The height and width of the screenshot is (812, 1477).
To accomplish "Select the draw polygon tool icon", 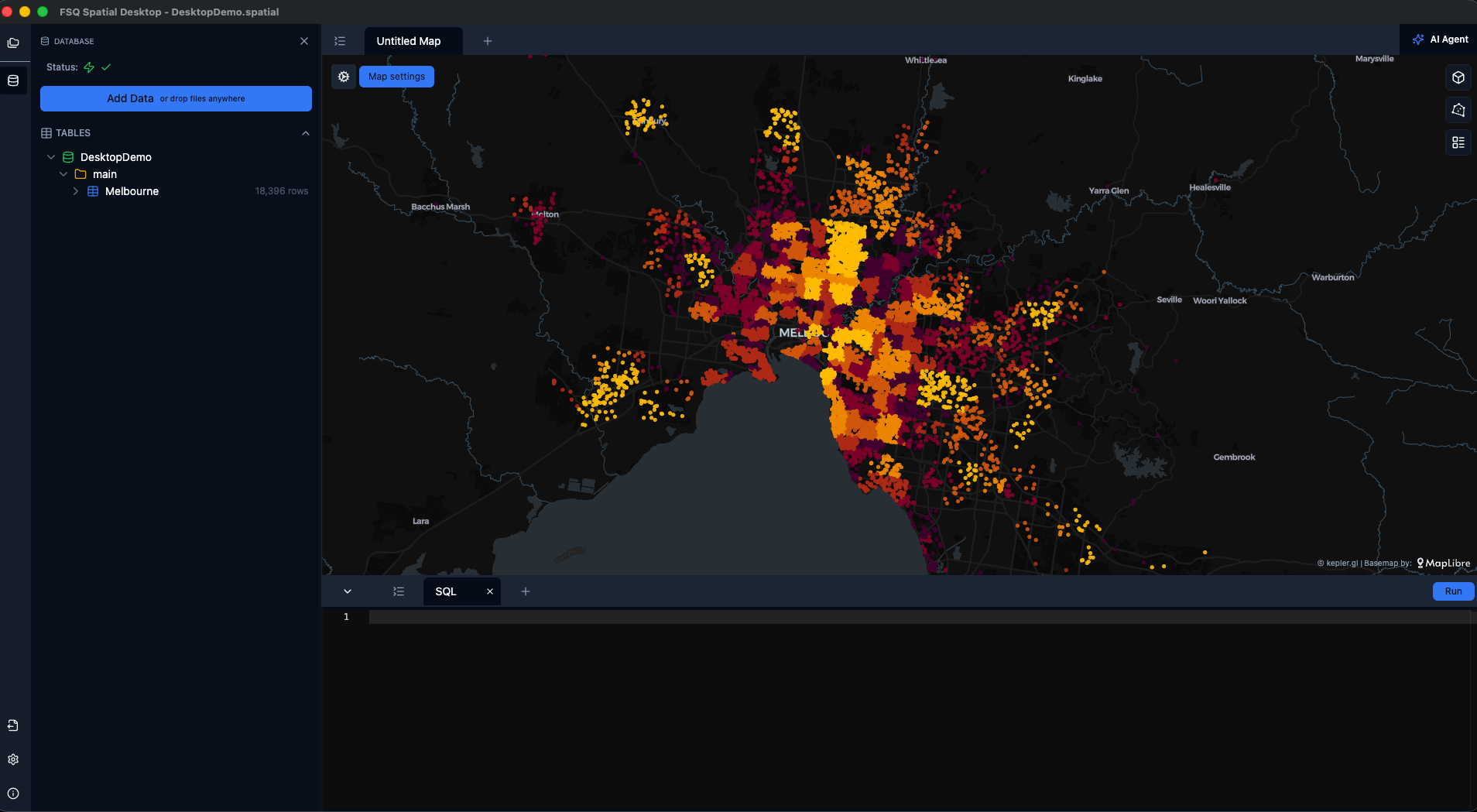I will (x=1458, y=110).
